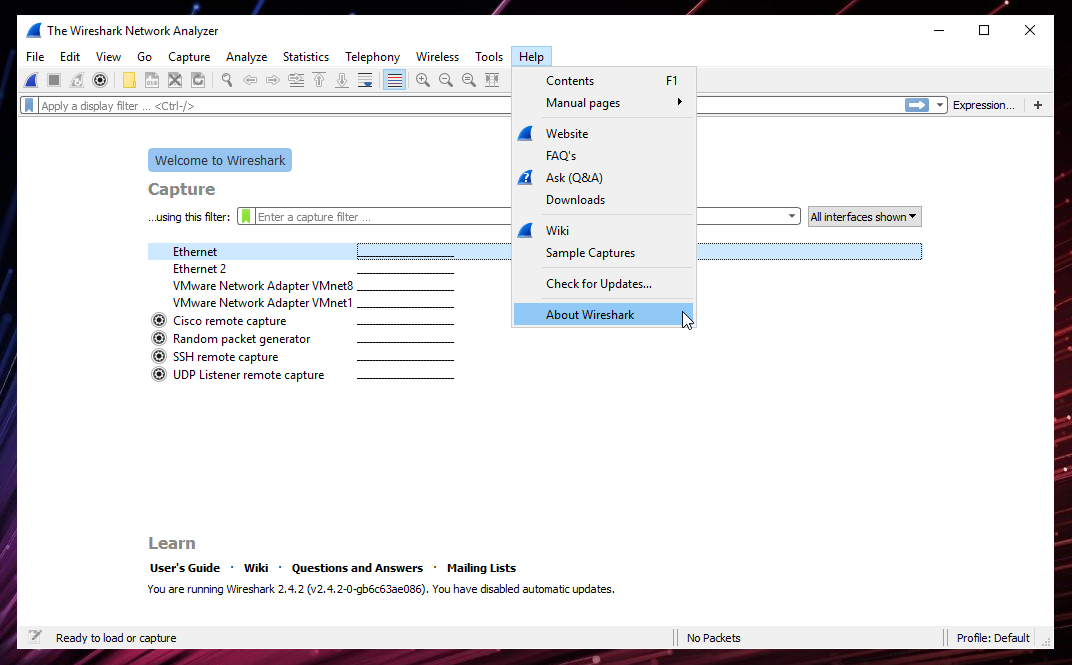Open the Statistics menu

coord(306,57)
